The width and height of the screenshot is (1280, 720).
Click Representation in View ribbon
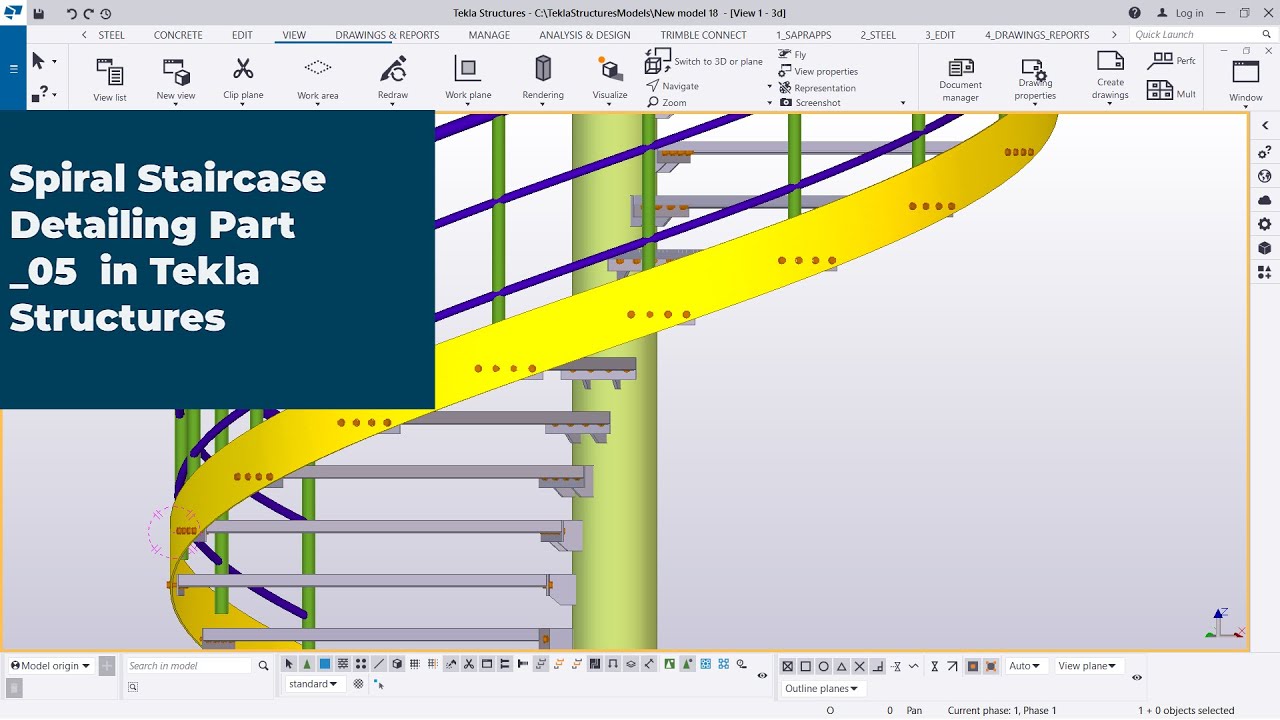(x=818, y=88)
